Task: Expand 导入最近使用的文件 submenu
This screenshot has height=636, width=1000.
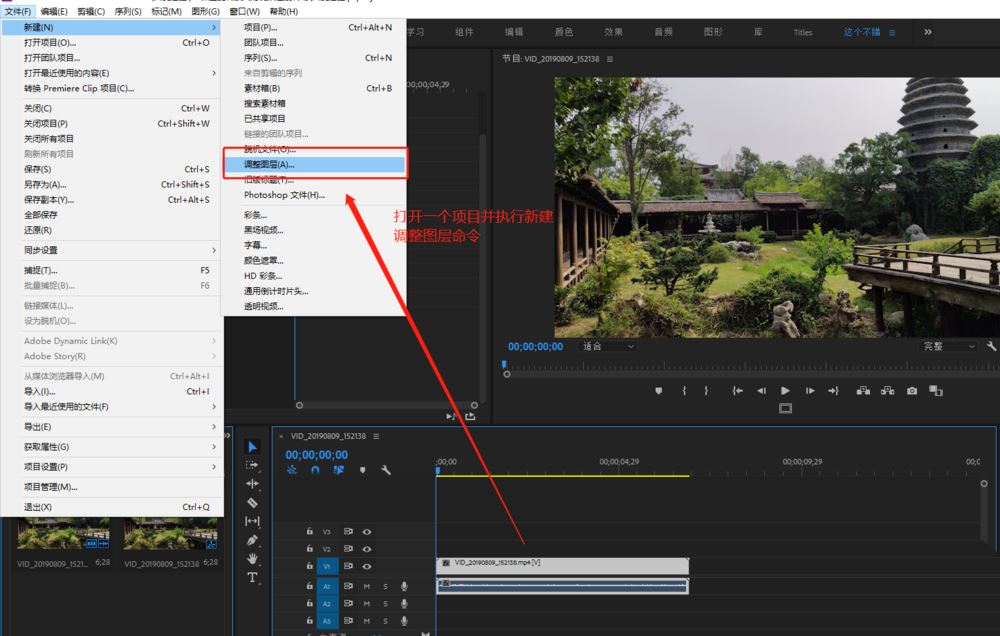Action: 112,406
